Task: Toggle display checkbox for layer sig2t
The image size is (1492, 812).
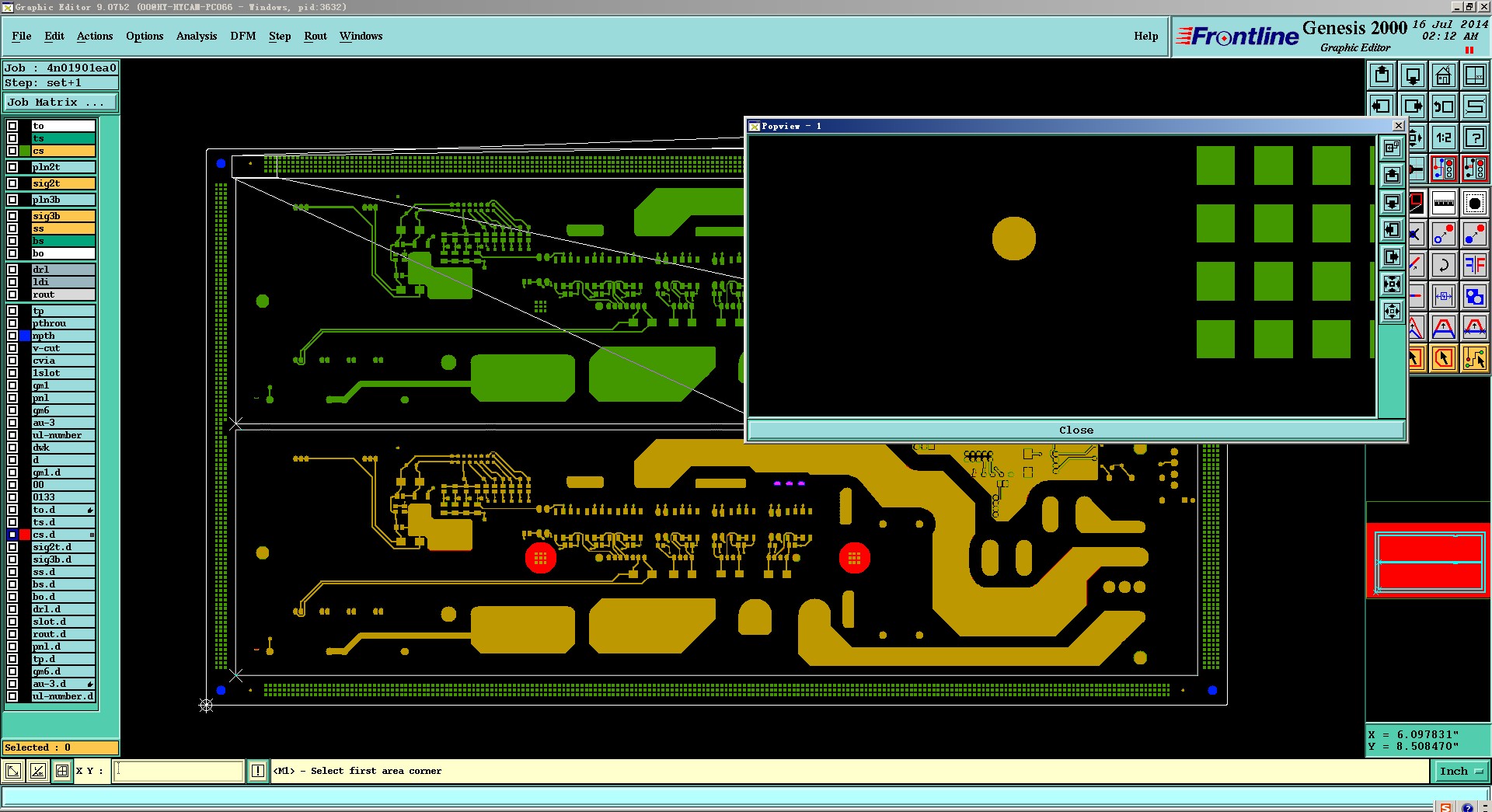Action: pyautogui.click(x=12, y=183)
